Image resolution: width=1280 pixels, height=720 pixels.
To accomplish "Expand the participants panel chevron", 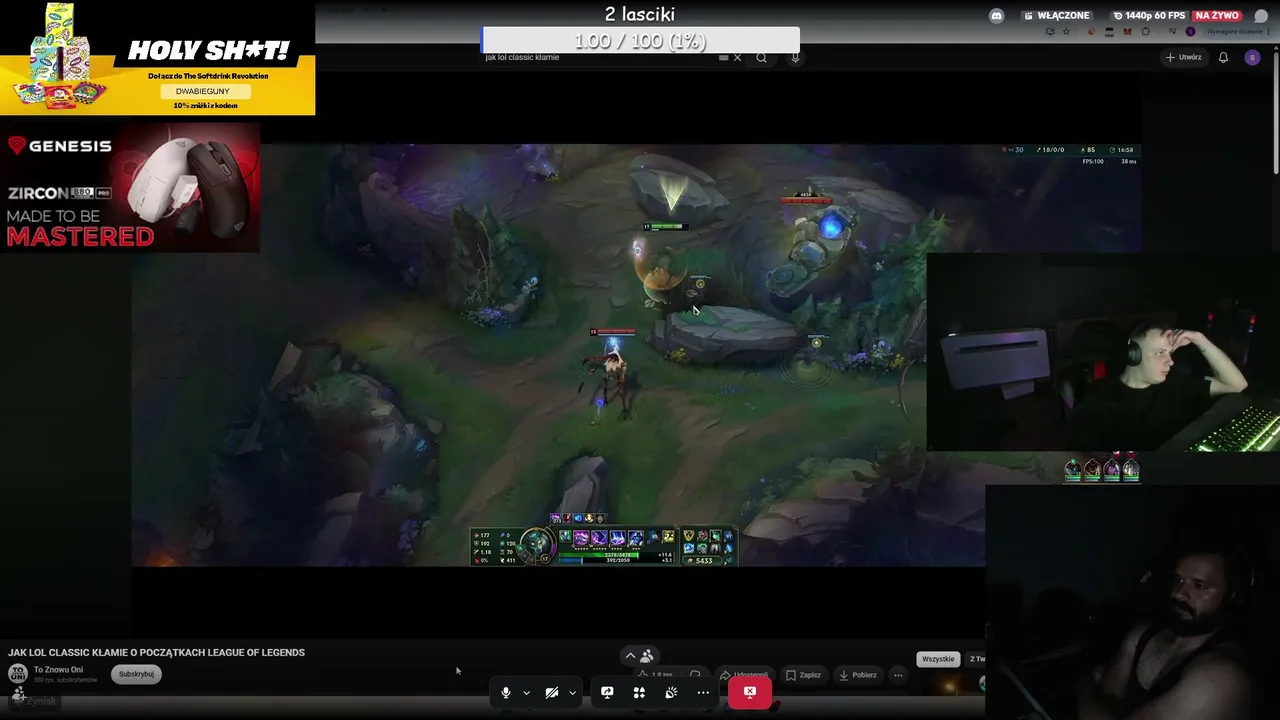I will (x=630, y=656).
